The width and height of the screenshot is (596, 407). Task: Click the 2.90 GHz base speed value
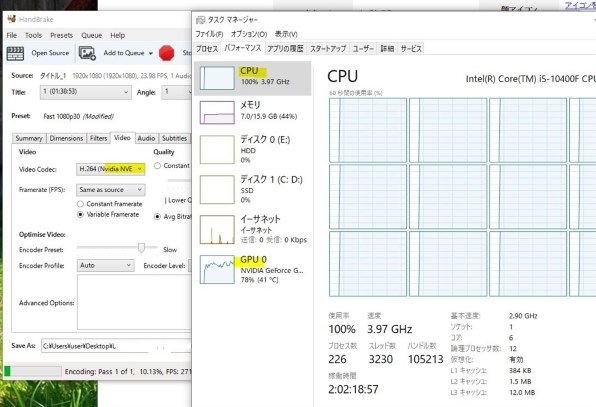click(x=523, y=316)
